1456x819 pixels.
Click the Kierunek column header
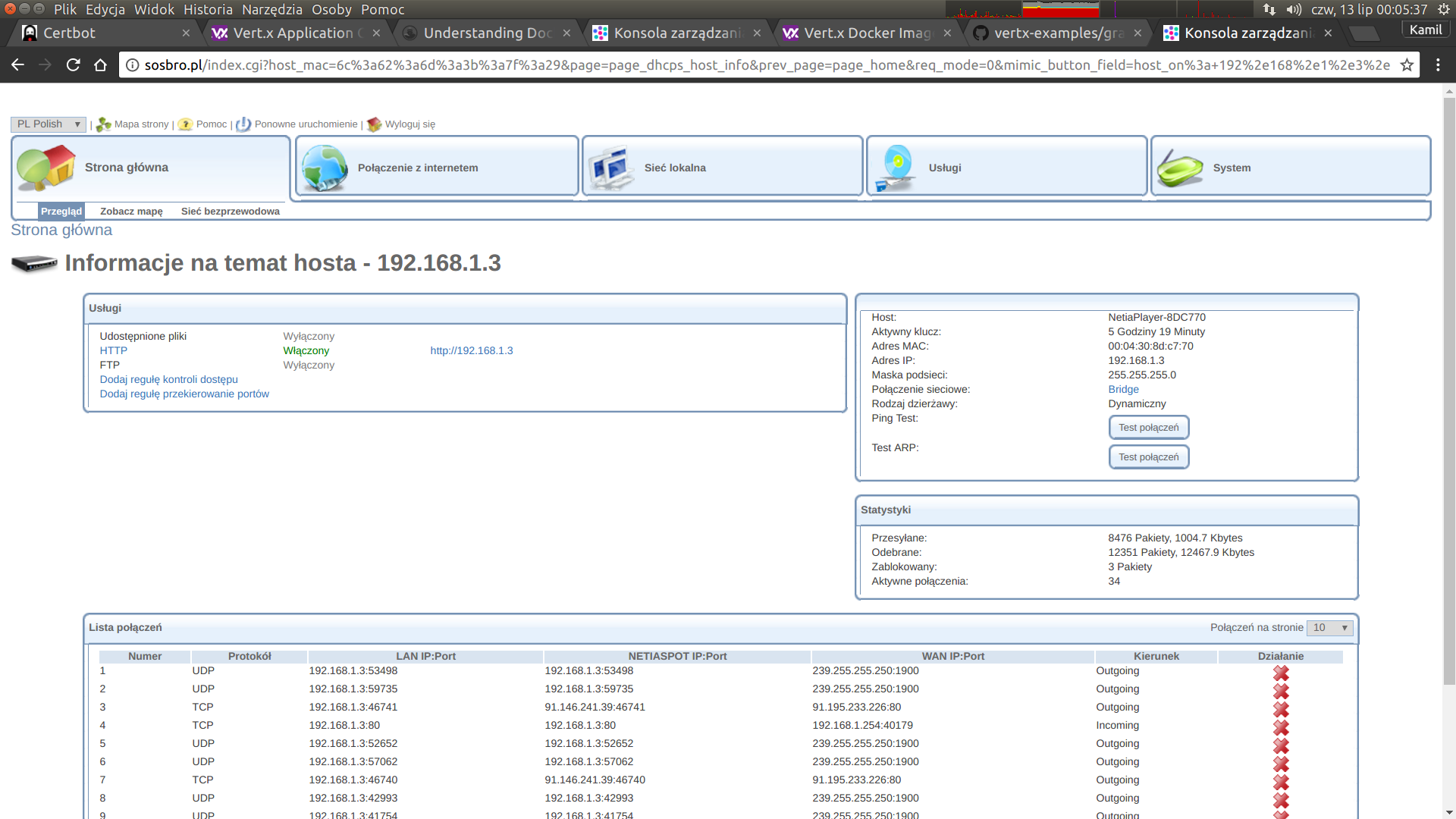tap(1156, 657)
